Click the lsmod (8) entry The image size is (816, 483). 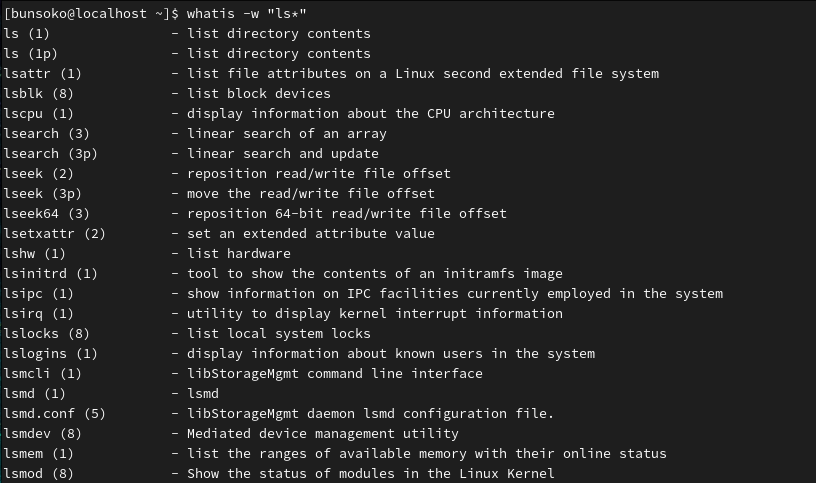(x=39, y=474)
